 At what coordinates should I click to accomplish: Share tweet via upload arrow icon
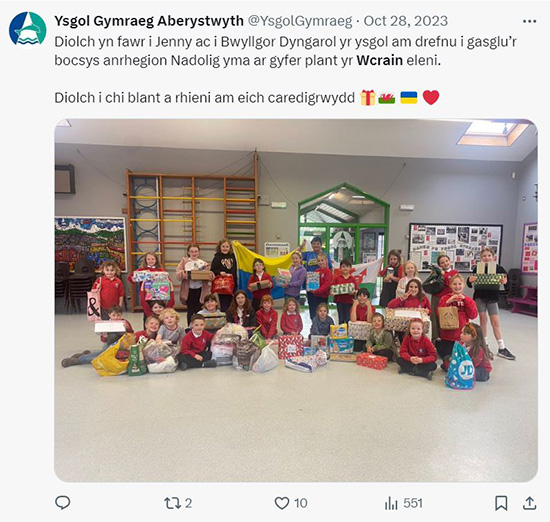pyautogui.click(x=529, y=503)
